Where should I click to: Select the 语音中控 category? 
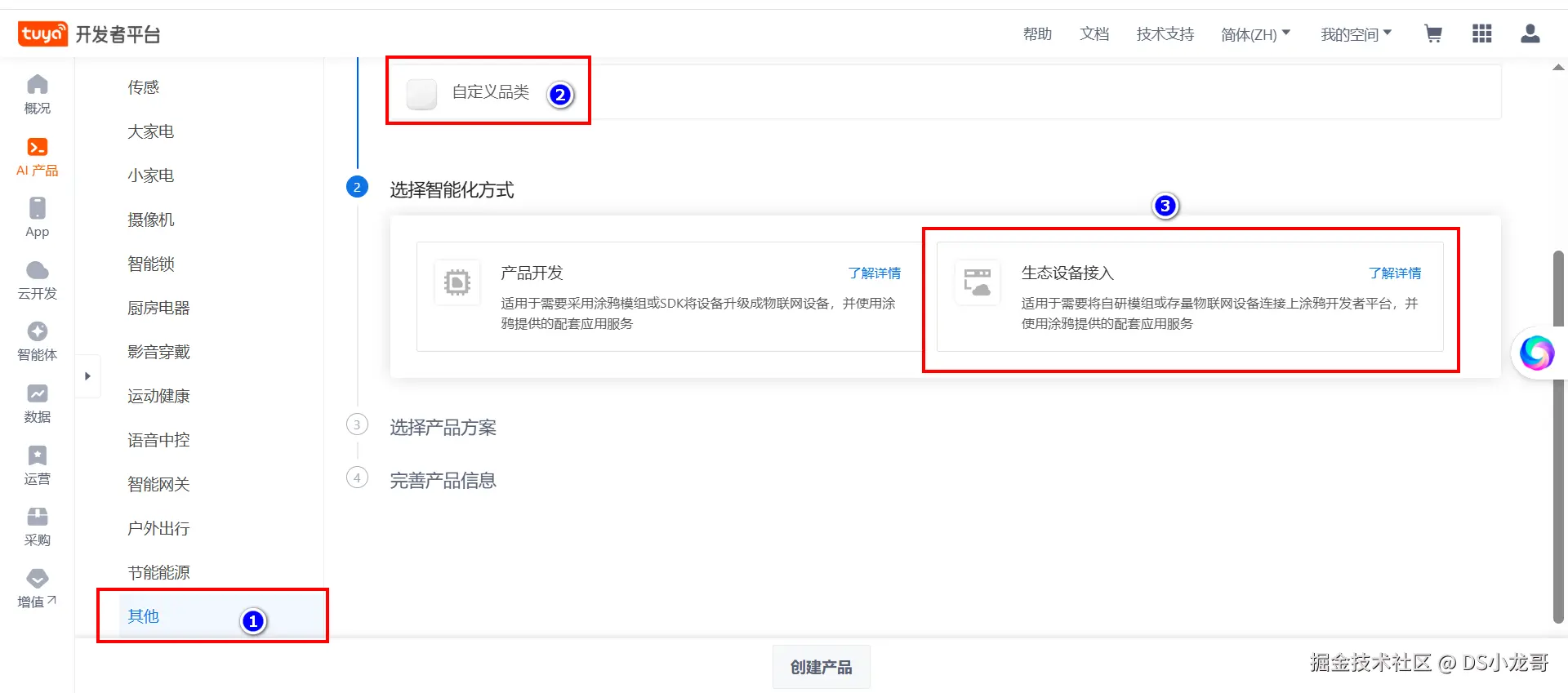158,440
